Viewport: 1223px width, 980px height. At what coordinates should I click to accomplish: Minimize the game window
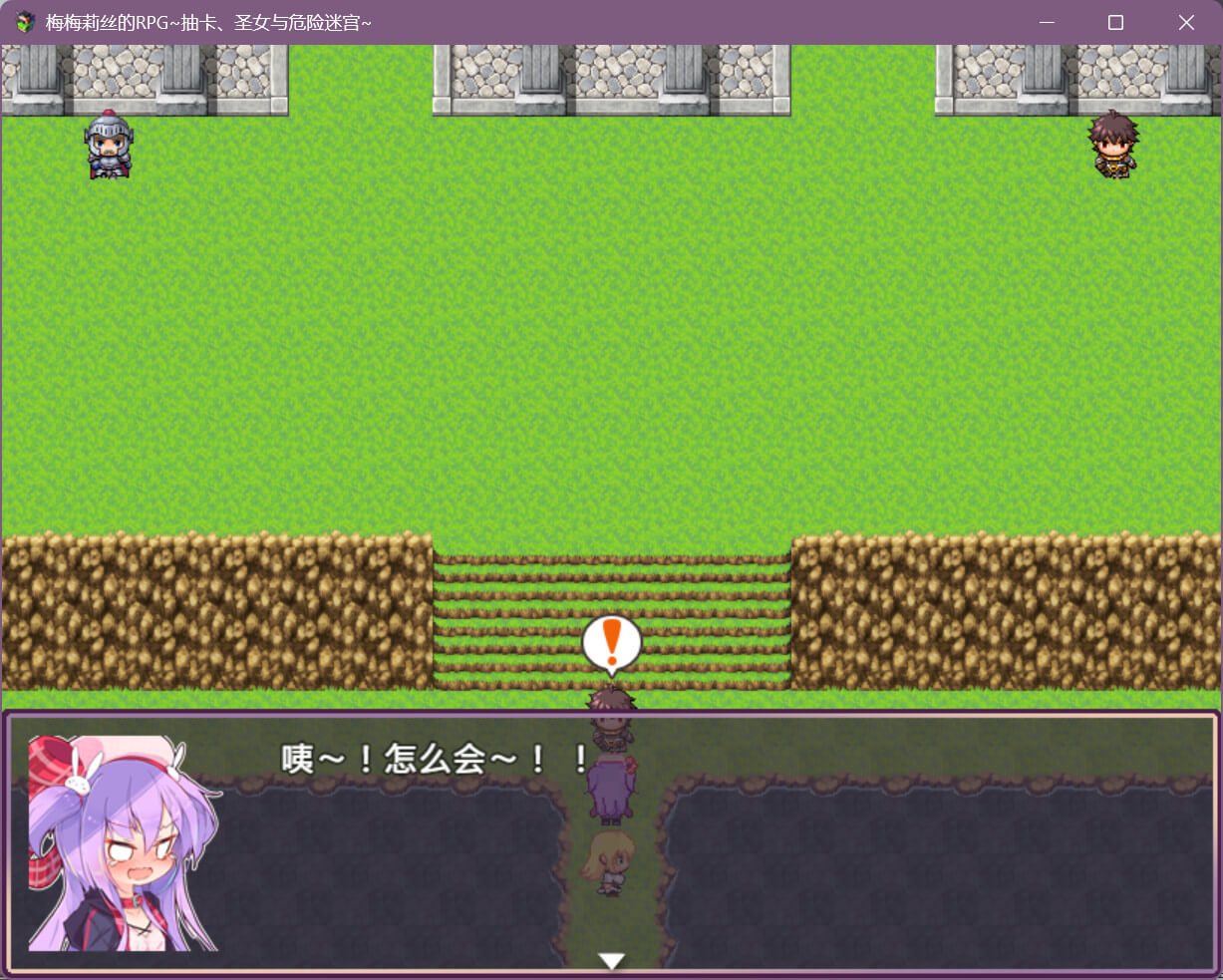point(1046,22)
